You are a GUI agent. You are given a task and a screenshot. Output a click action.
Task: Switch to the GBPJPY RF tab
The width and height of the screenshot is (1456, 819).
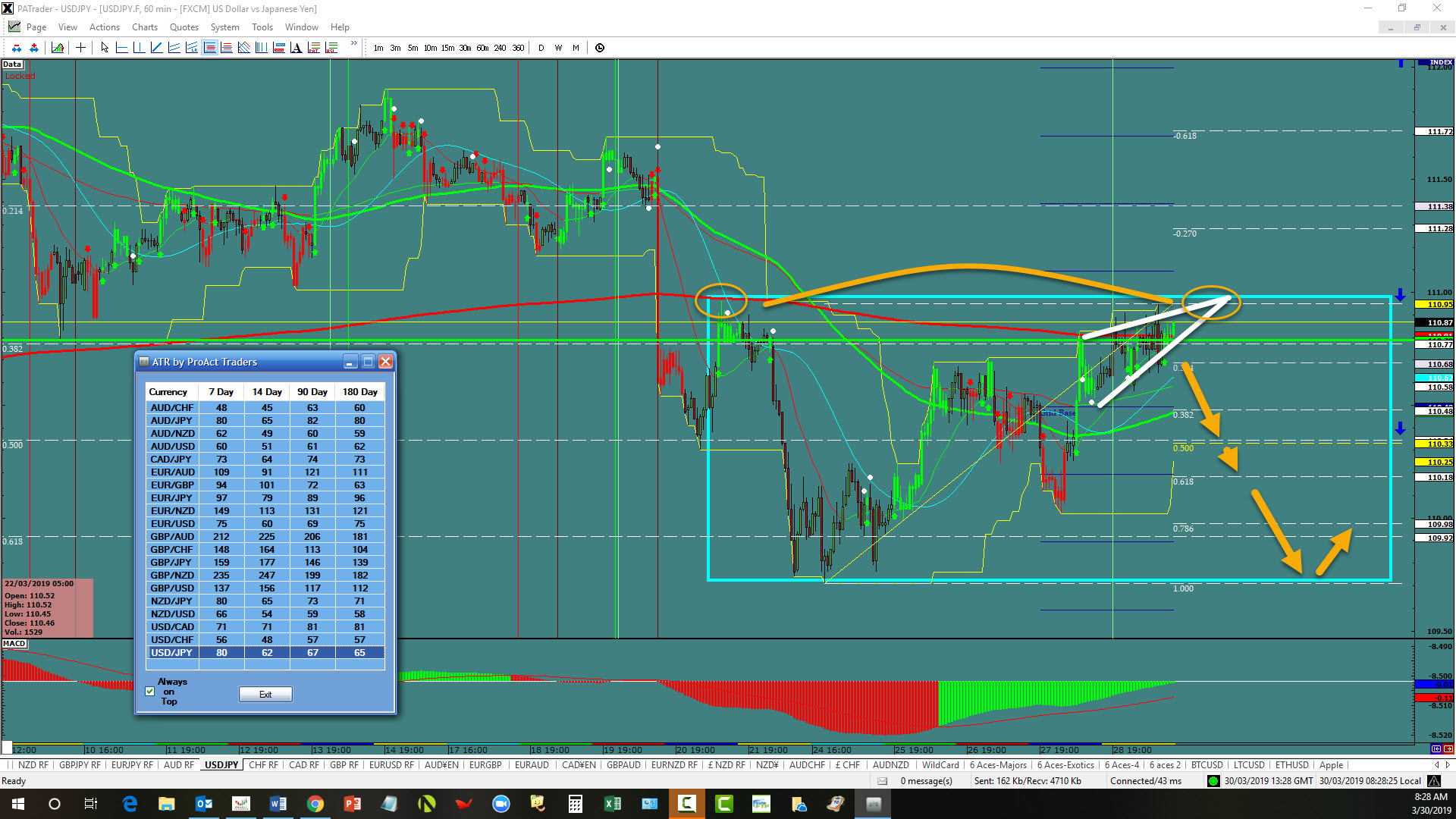[x=80, y=765]
